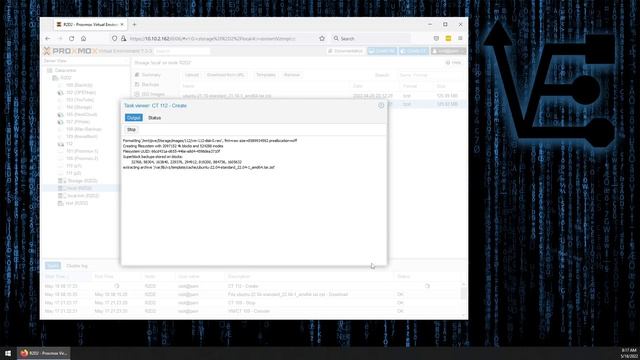Select Datacenter in the resource tree
640x360 pixels.
click(x=65, y=70)
